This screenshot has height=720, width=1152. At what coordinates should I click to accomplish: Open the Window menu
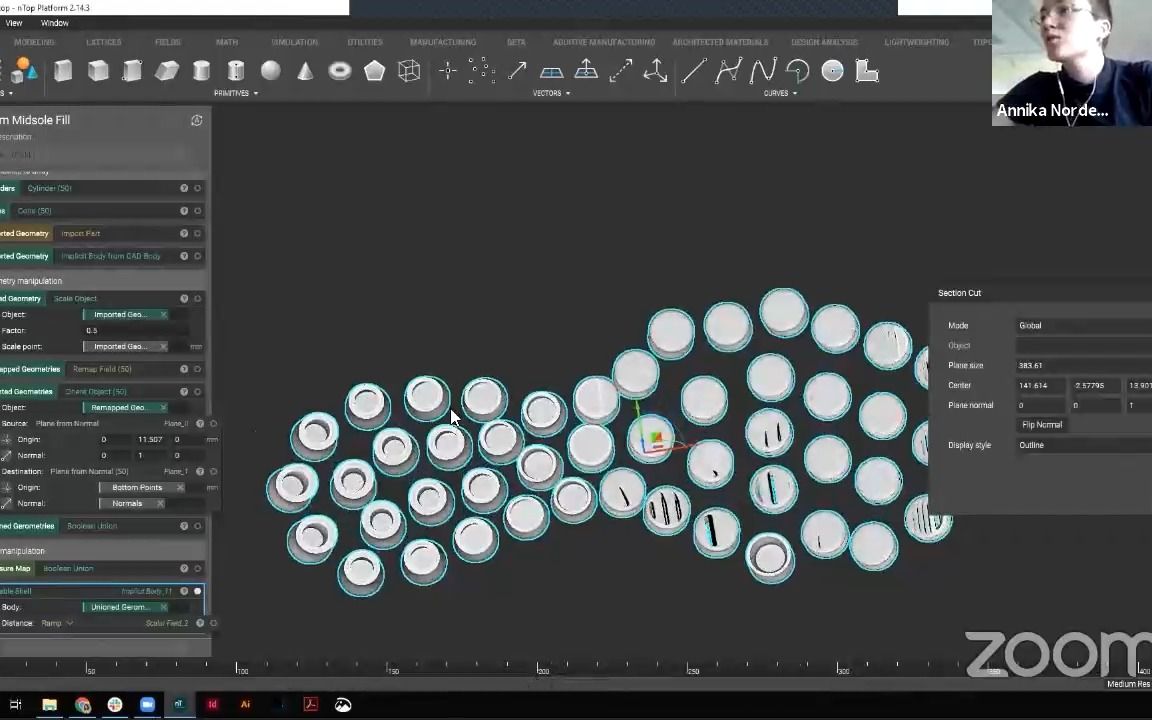[x=53, y=22]
